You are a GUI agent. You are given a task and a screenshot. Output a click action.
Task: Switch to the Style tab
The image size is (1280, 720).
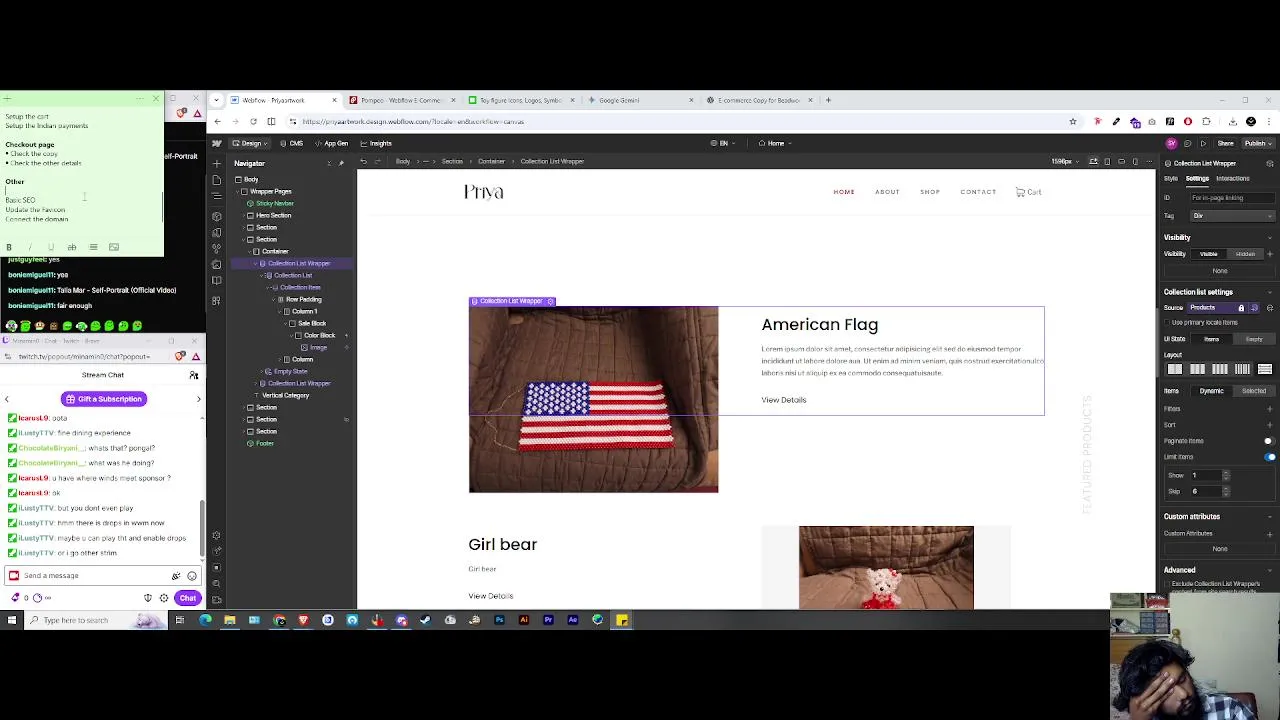1171,178
